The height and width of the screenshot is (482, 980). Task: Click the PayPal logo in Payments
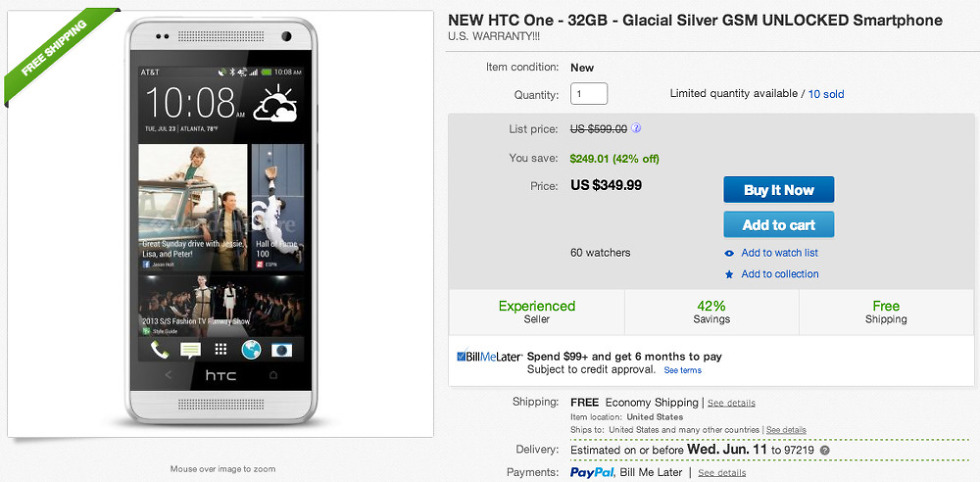pyautogui.click(x=591, y=472)
